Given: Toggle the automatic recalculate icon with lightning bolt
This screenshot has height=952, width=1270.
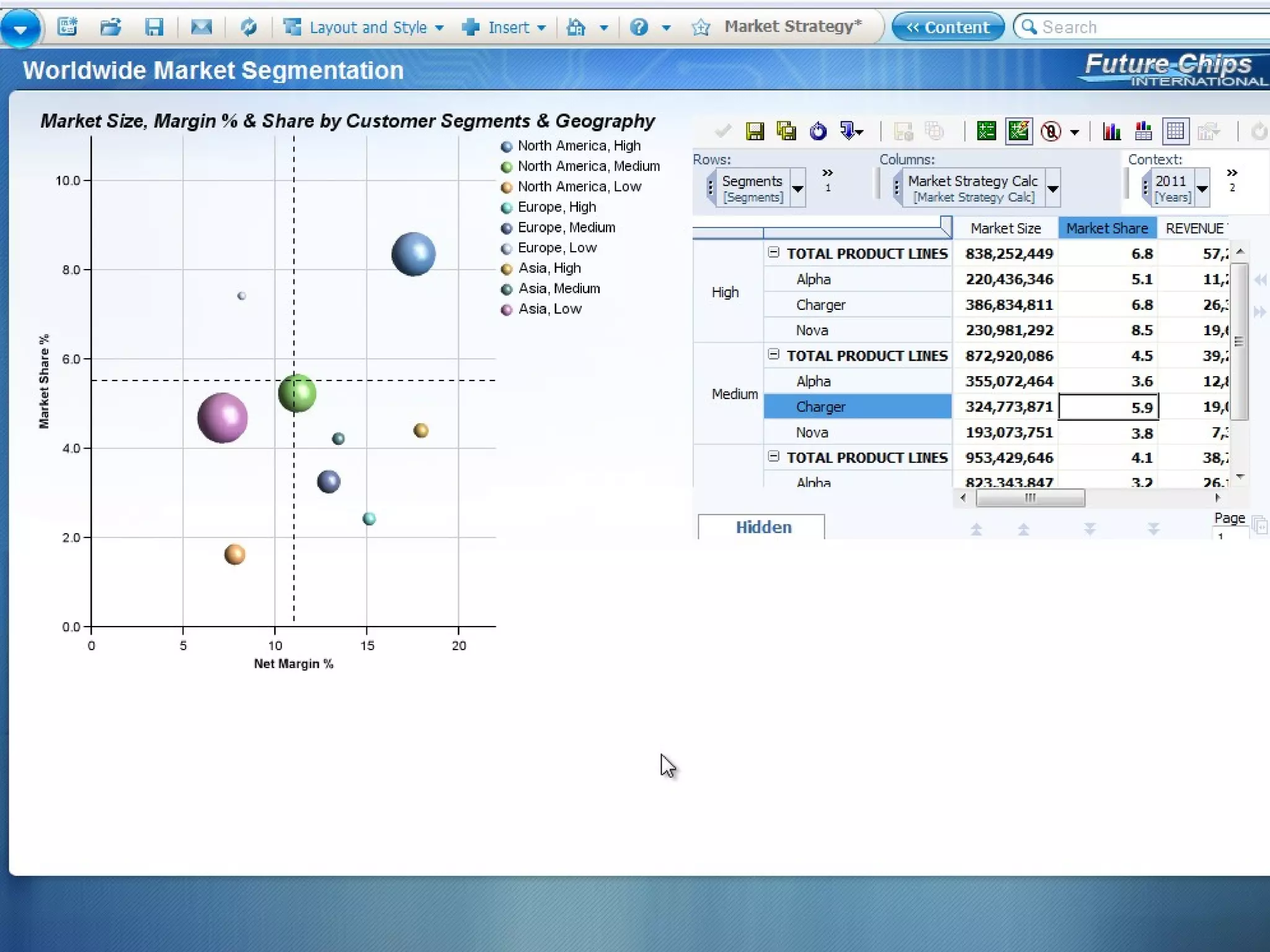Looking at the screenshot, I should 1018,131.
